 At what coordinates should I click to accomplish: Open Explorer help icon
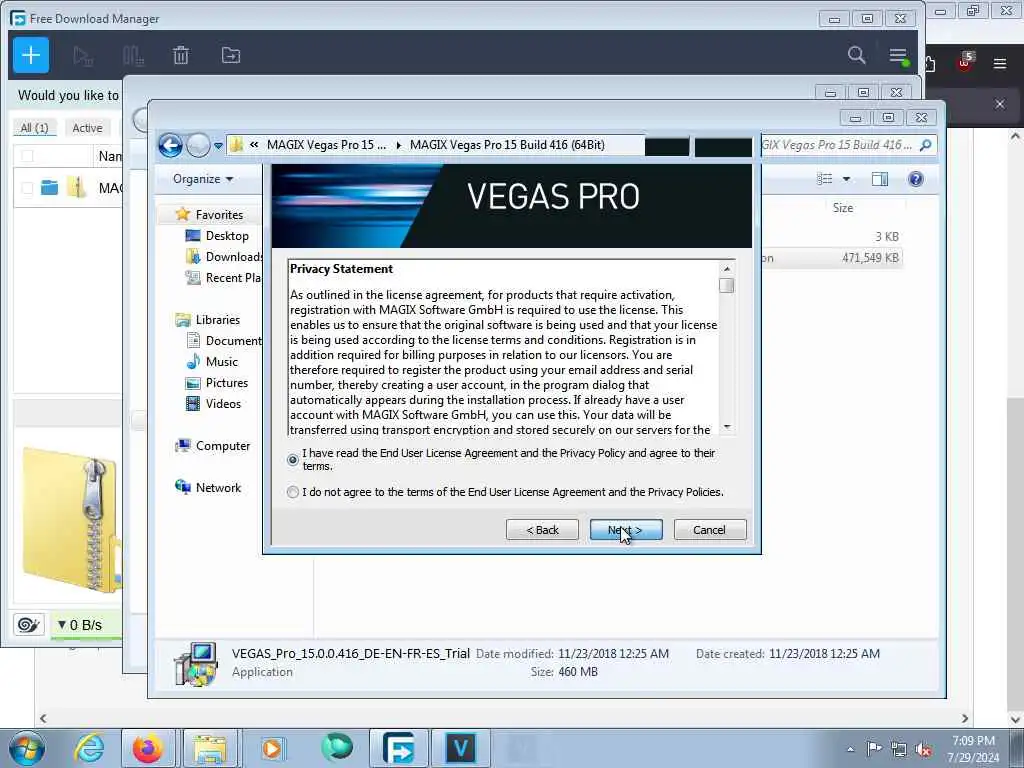coord(916,179)
